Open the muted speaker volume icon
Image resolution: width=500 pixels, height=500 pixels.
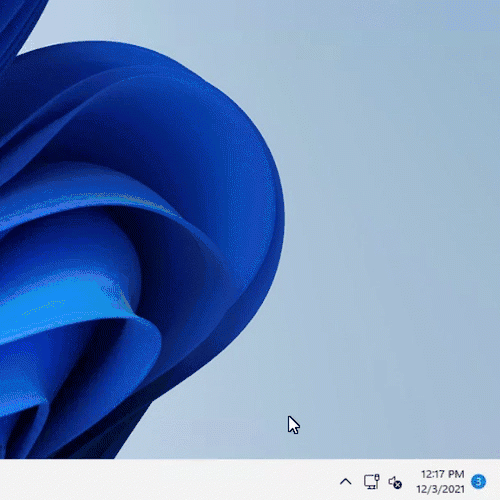click(395, 482)
